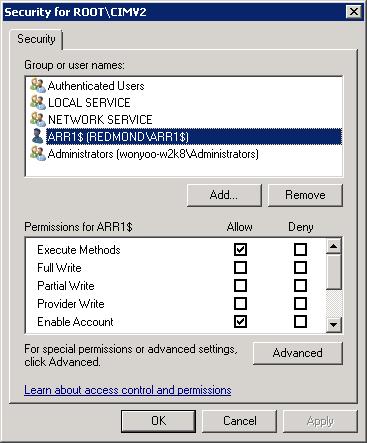Click the Provider Write permission label
367x443 pixels.
point(71,304)
